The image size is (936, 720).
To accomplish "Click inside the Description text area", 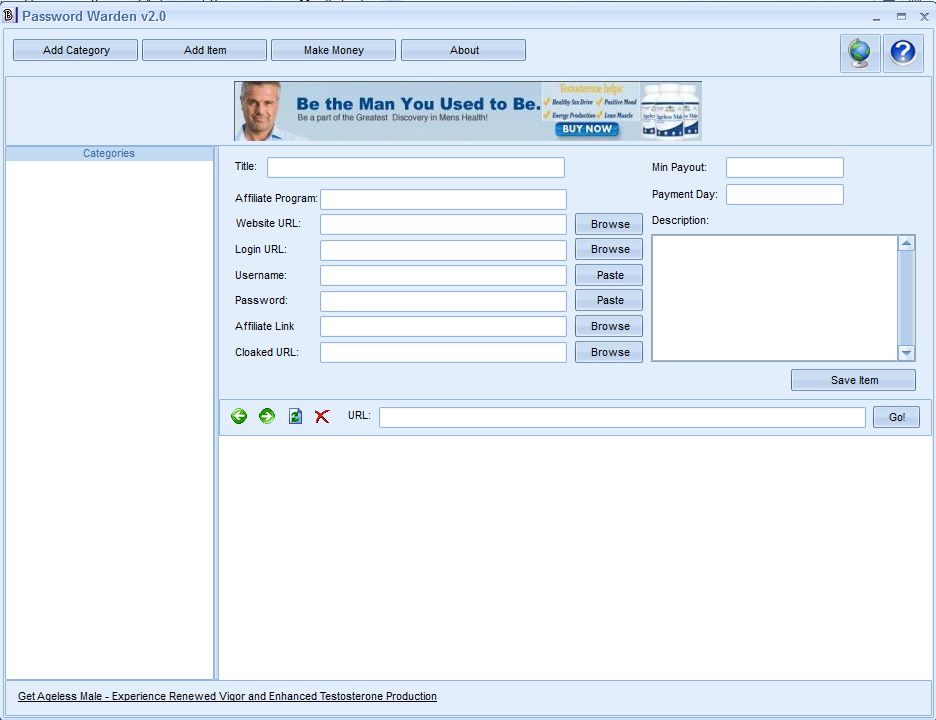I will click(x=775, y=298).
